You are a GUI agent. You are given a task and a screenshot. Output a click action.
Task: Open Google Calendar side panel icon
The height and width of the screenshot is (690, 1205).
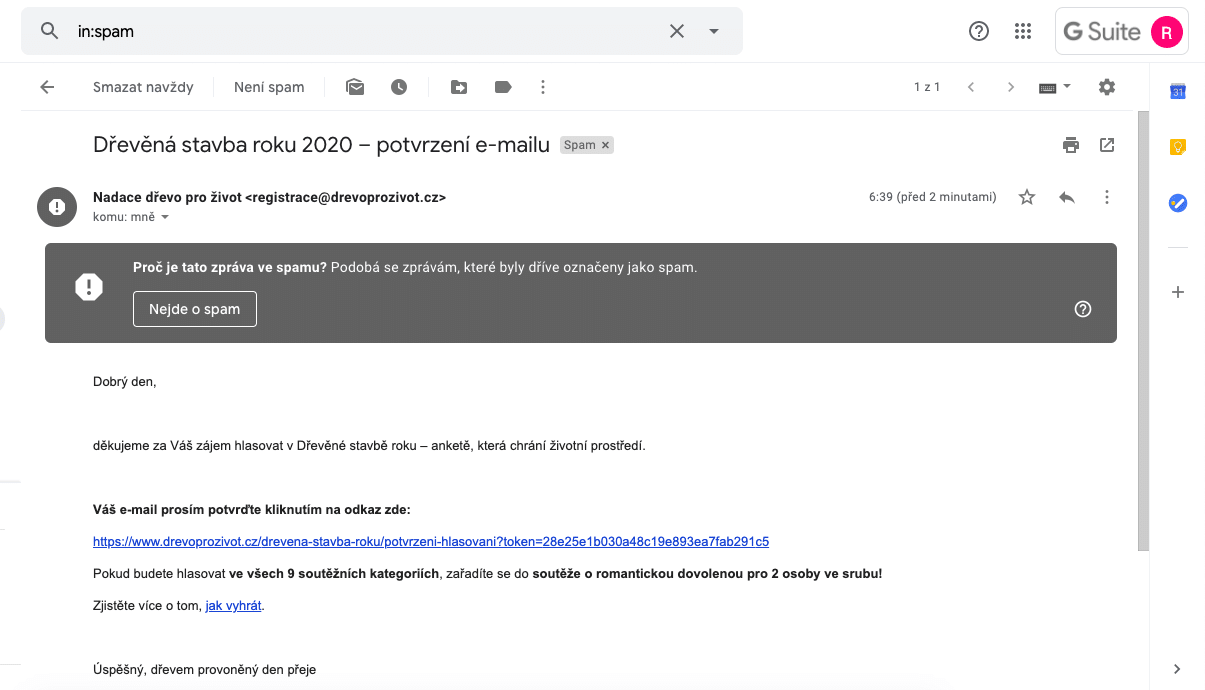click(x=1178, y=92)
